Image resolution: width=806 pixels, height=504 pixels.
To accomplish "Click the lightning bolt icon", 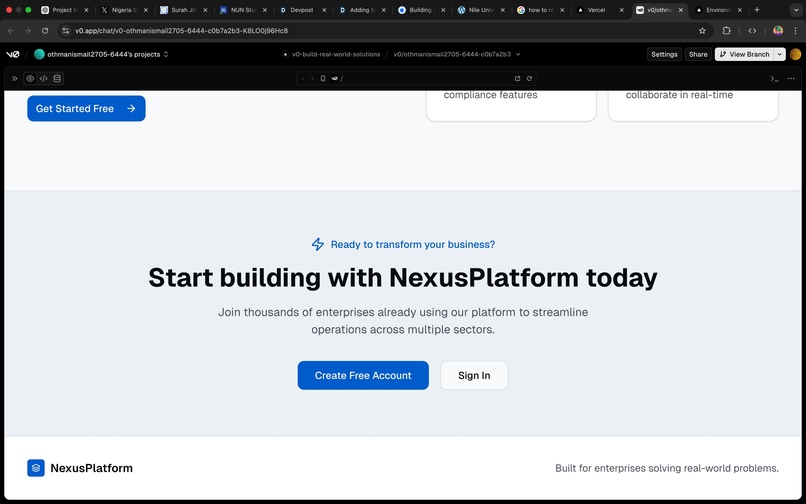I will [x=318, y=244].
